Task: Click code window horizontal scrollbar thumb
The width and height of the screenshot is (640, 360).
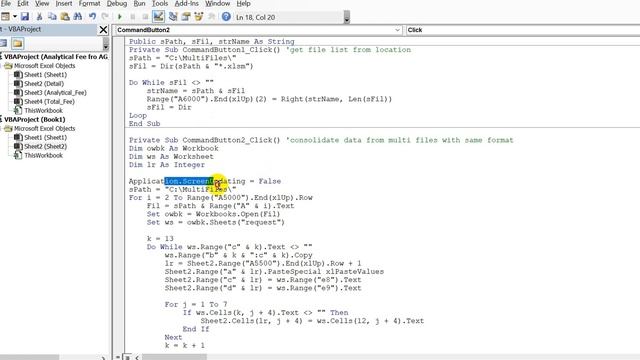Action: point(174,357)
